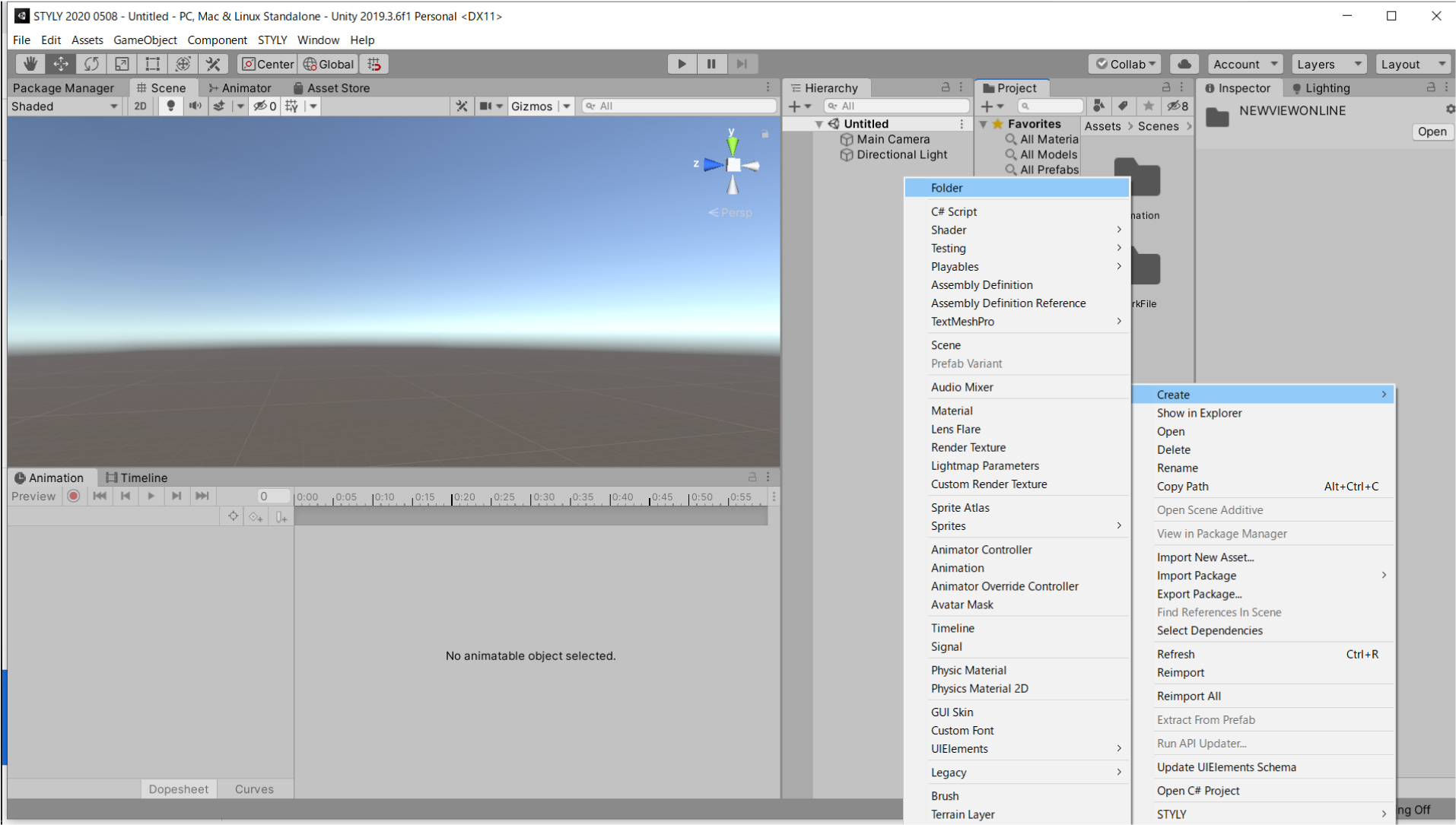The image size is (1456, 825).
Task: Click Assets in Project breadcrumb
Action: pyautogui.click(x=1102, y=126)
